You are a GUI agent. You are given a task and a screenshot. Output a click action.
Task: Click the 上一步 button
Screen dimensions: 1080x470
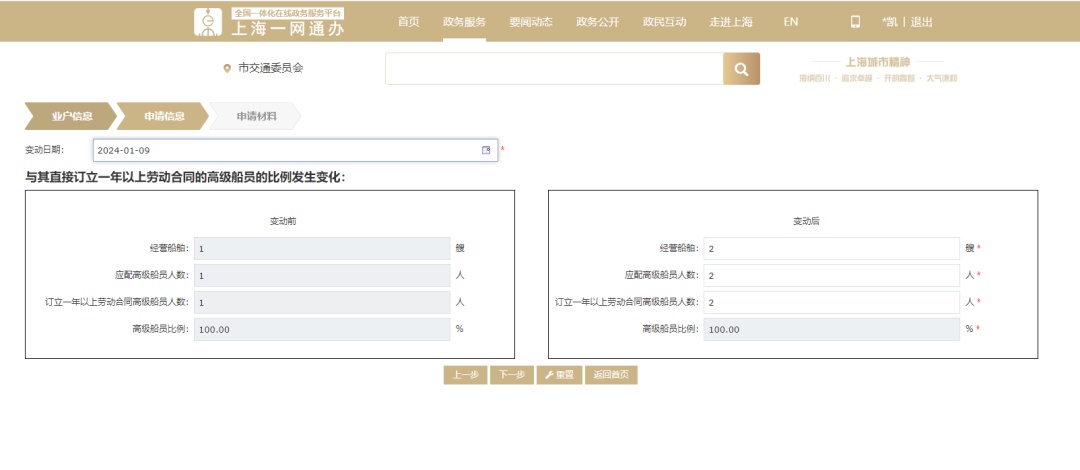click(x=465, y=375)
